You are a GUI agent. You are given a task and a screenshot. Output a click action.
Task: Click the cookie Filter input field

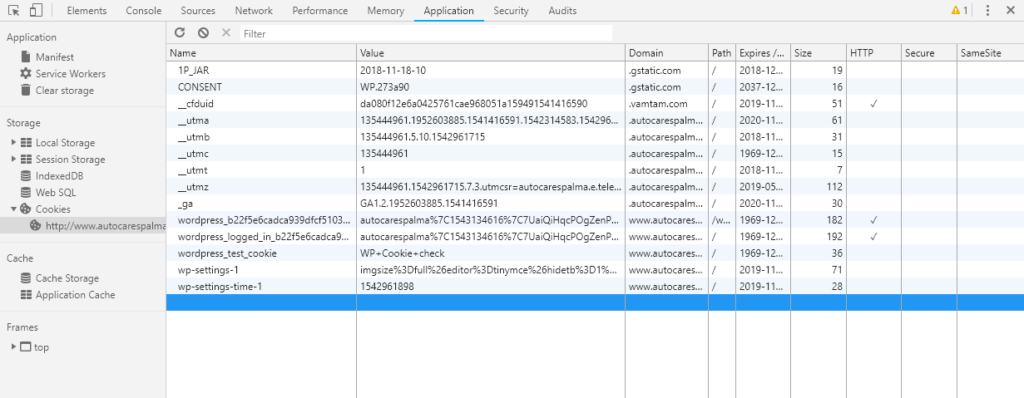(426, 33)
